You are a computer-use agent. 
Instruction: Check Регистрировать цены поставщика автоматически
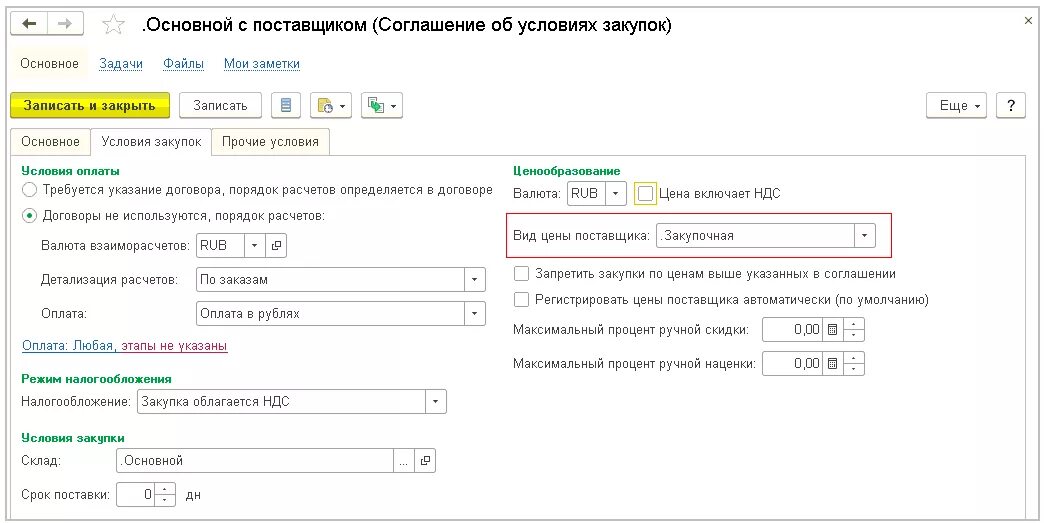click(522, 299)
